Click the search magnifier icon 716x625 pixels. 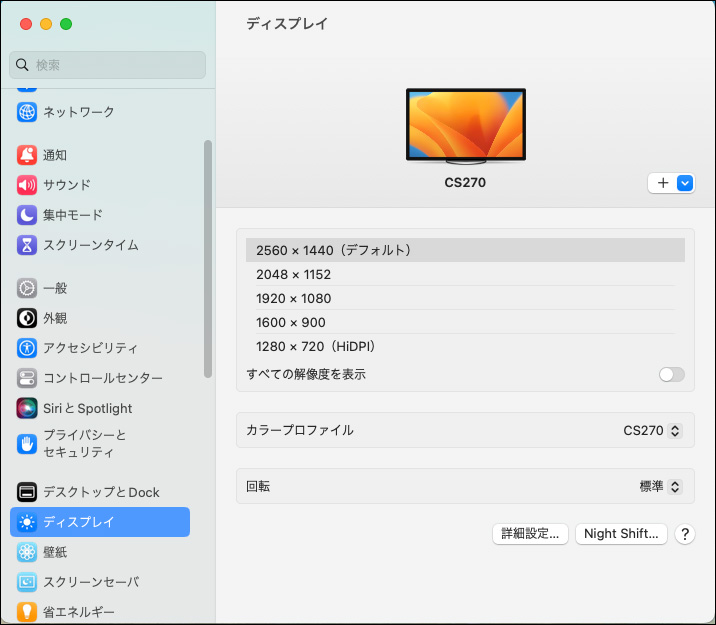click(22, 65)
